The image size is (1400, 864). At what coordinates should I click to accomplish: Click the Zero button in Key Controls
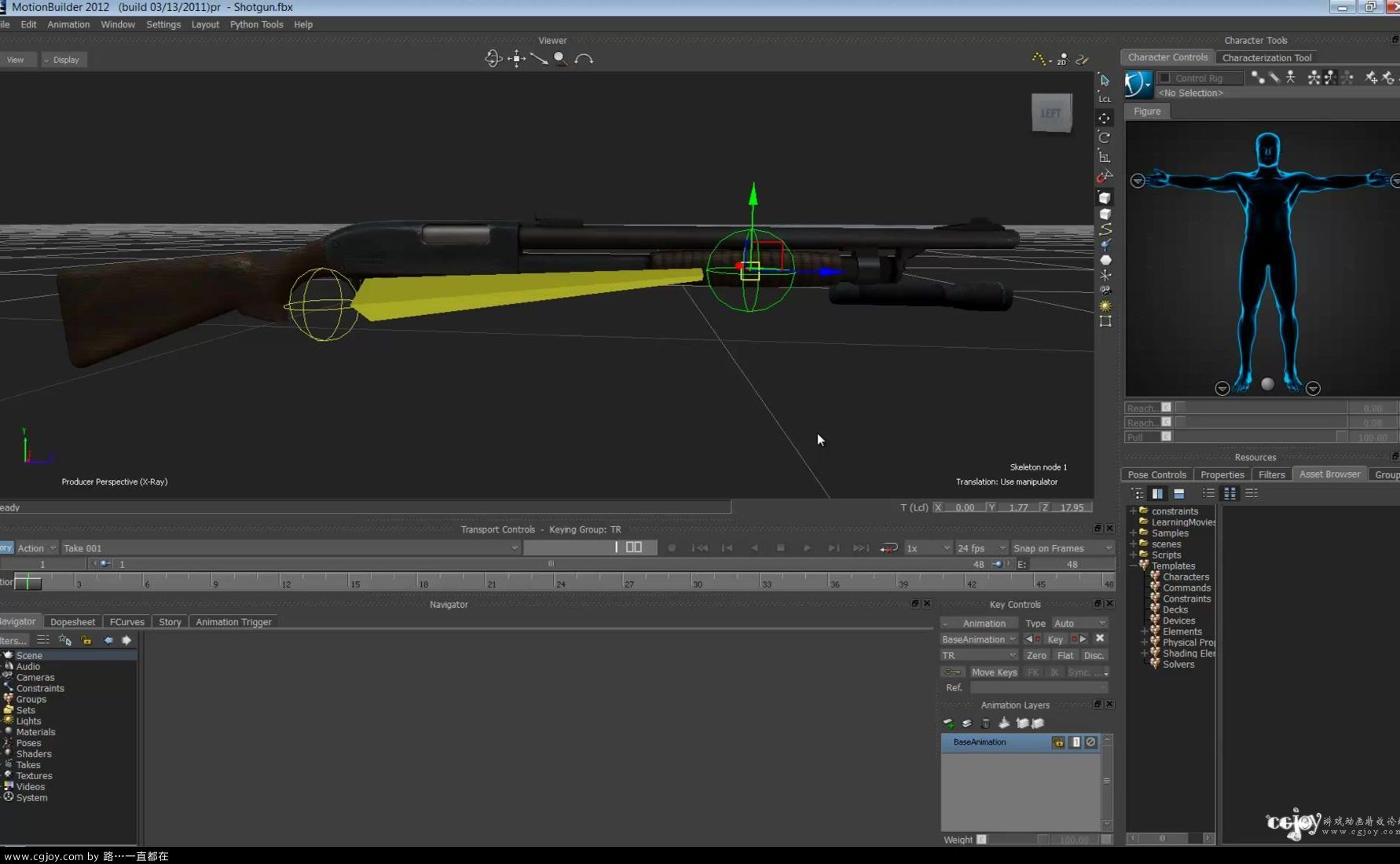[x=1036, y=656]
